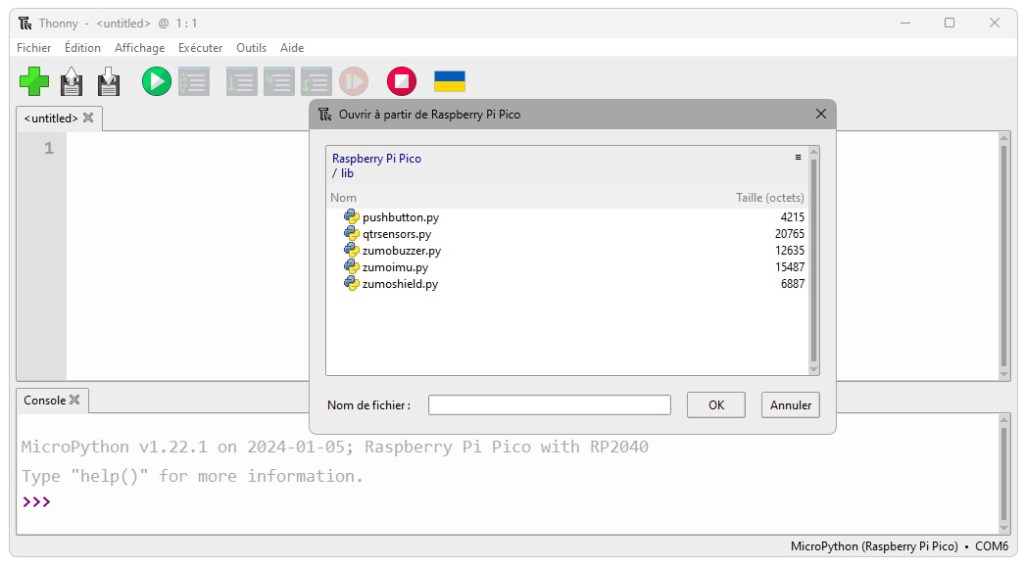
Task: Click the Raspberry Pi Pico path link
Action: pos(376,158)
